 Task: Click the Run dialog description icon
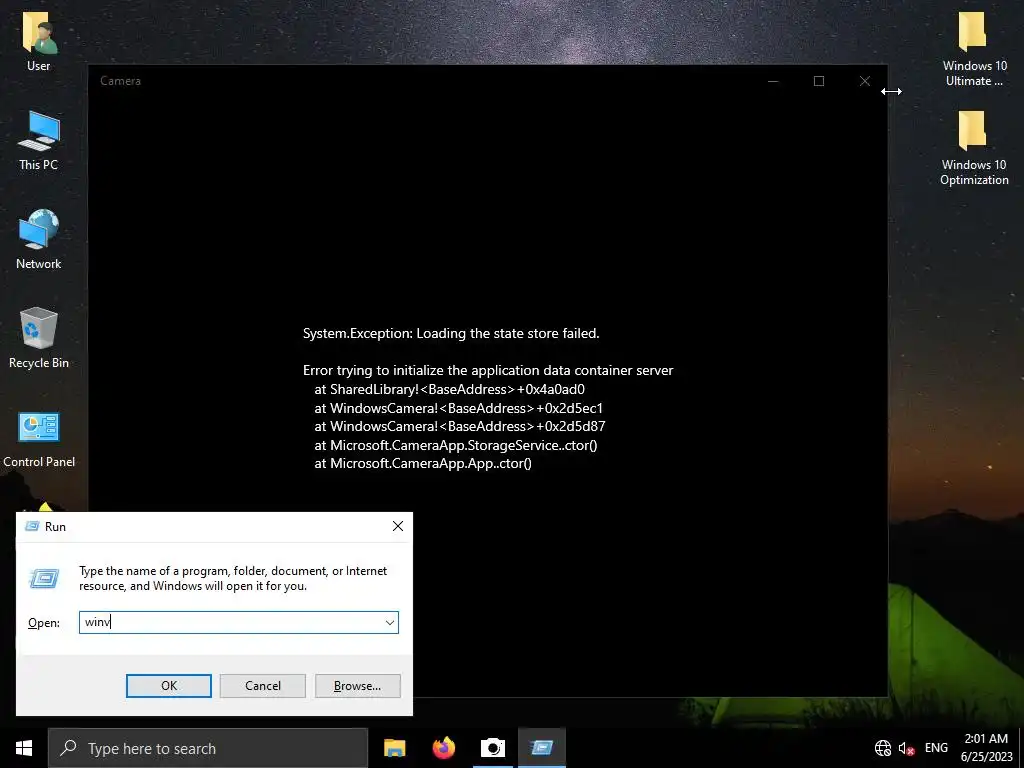pos(44,578)
